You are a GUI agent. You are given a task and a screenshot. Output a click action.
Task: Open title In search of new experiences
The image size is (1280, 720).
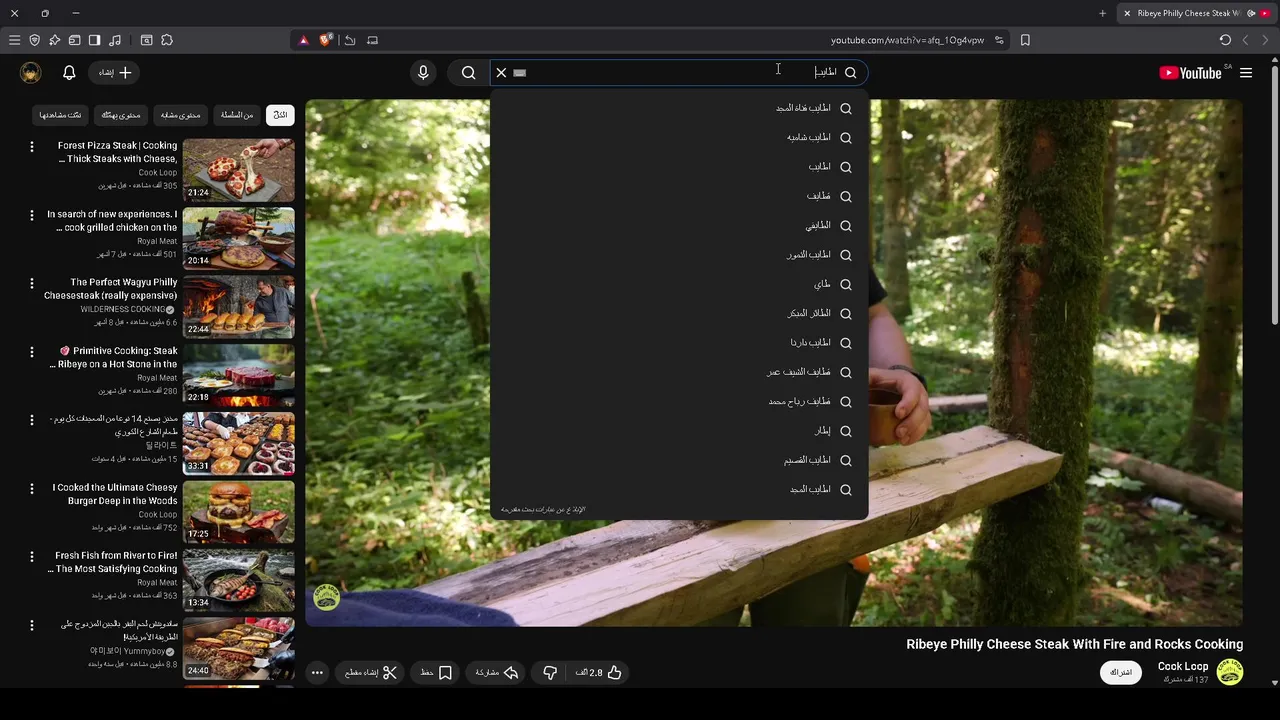click(x=112, y=221)
